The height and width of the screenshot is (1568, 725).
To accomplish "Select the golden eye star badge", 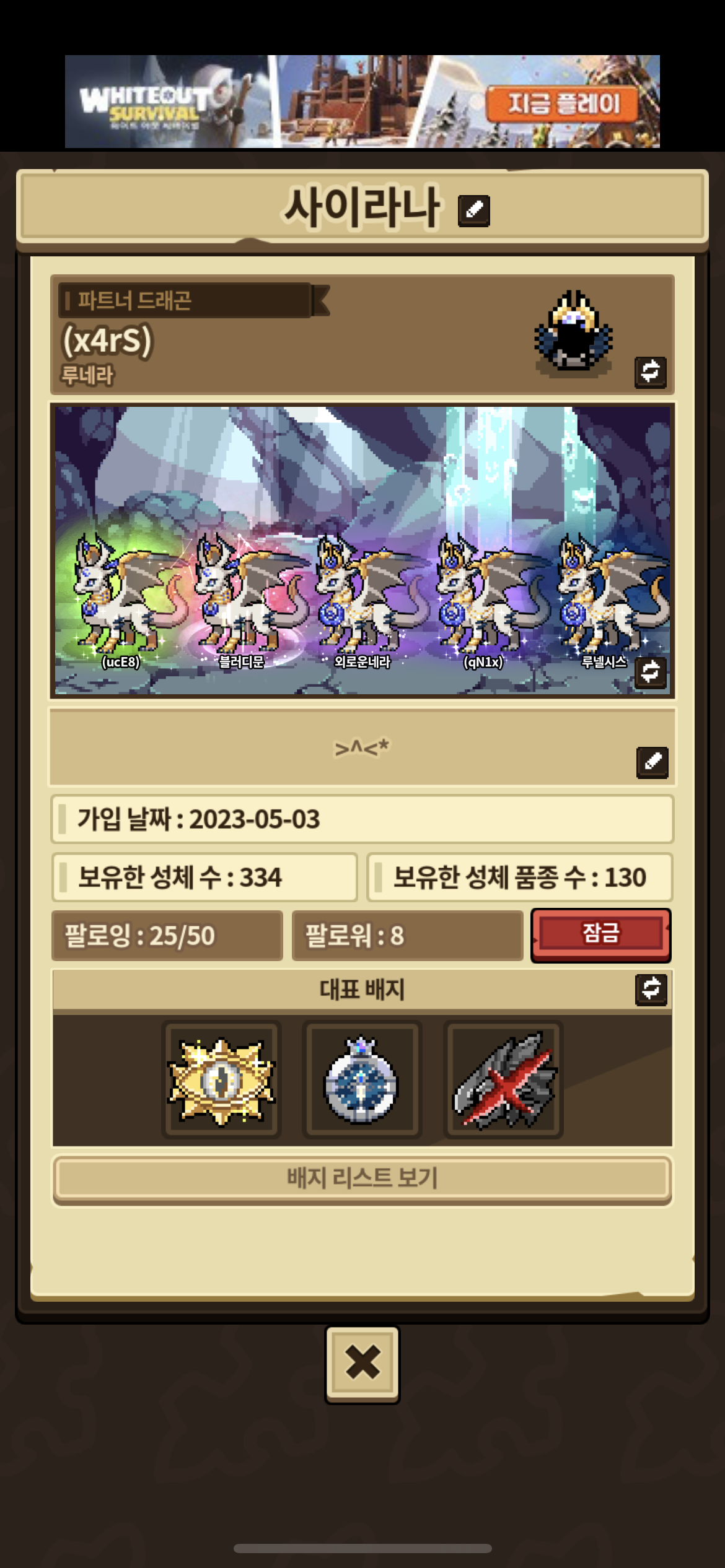I will pyautogui.click(x=221, y=1080).
